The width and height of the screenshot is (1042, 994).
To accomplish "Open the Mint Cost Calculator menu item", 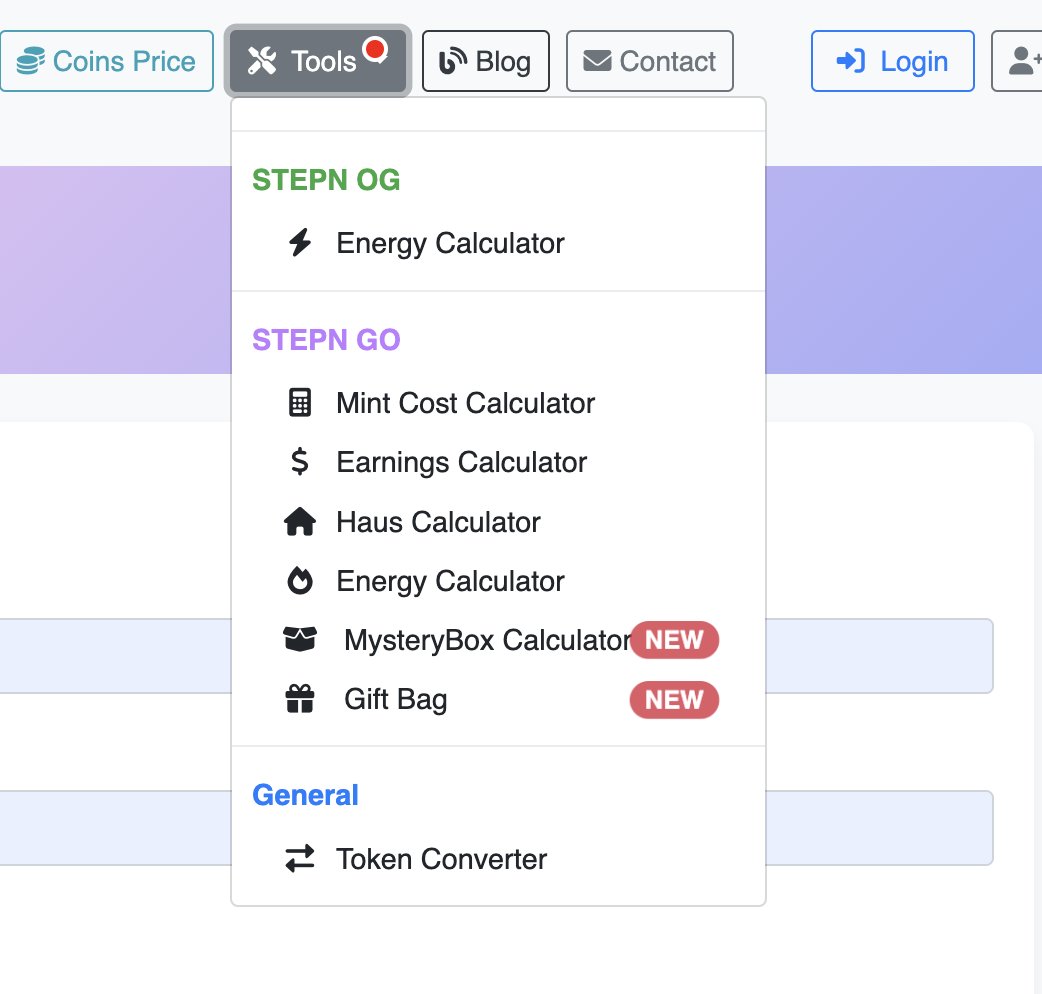I will tap(465, 403).
